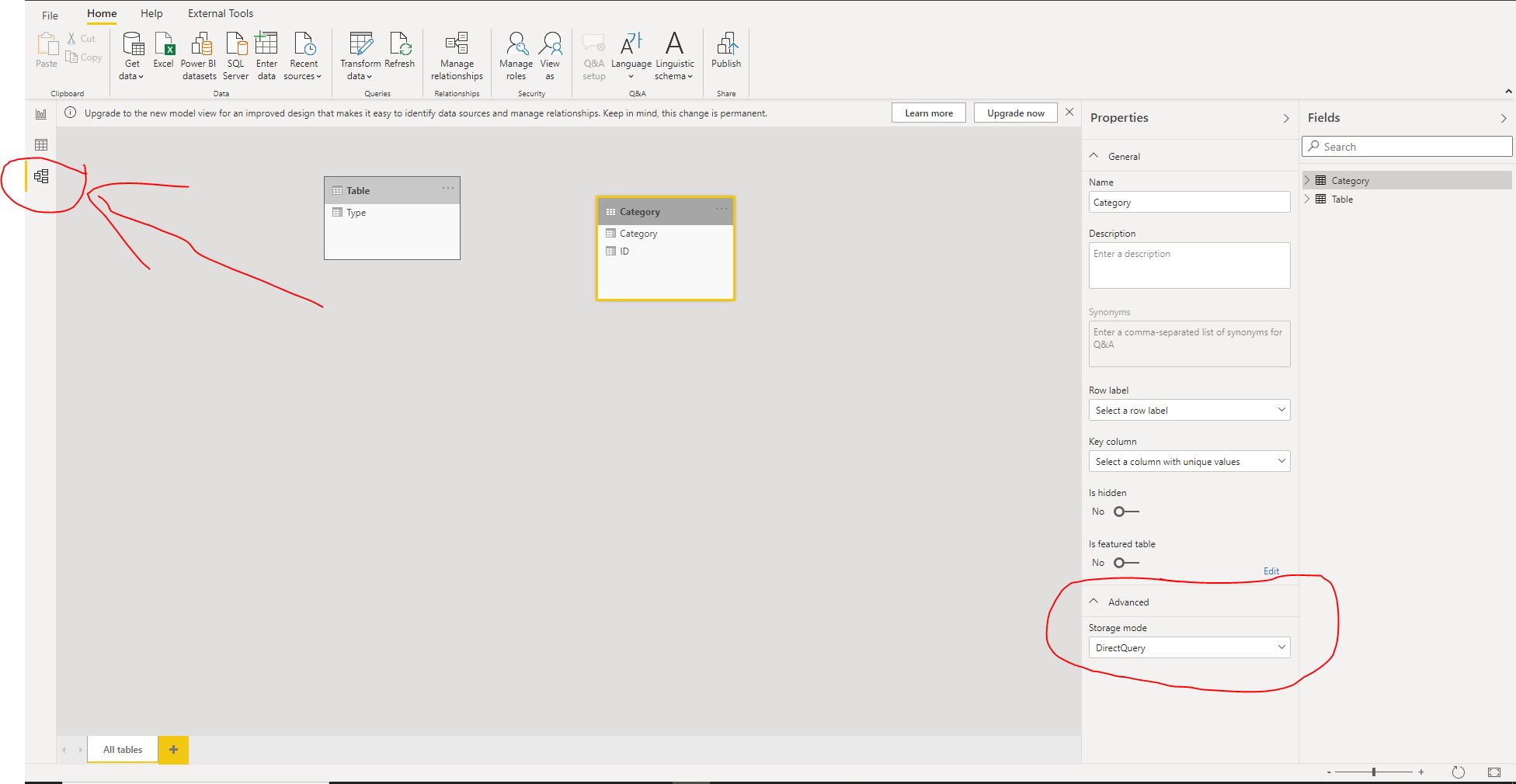
Task: Add a new layout tab
Action: [x=173, y=750]
